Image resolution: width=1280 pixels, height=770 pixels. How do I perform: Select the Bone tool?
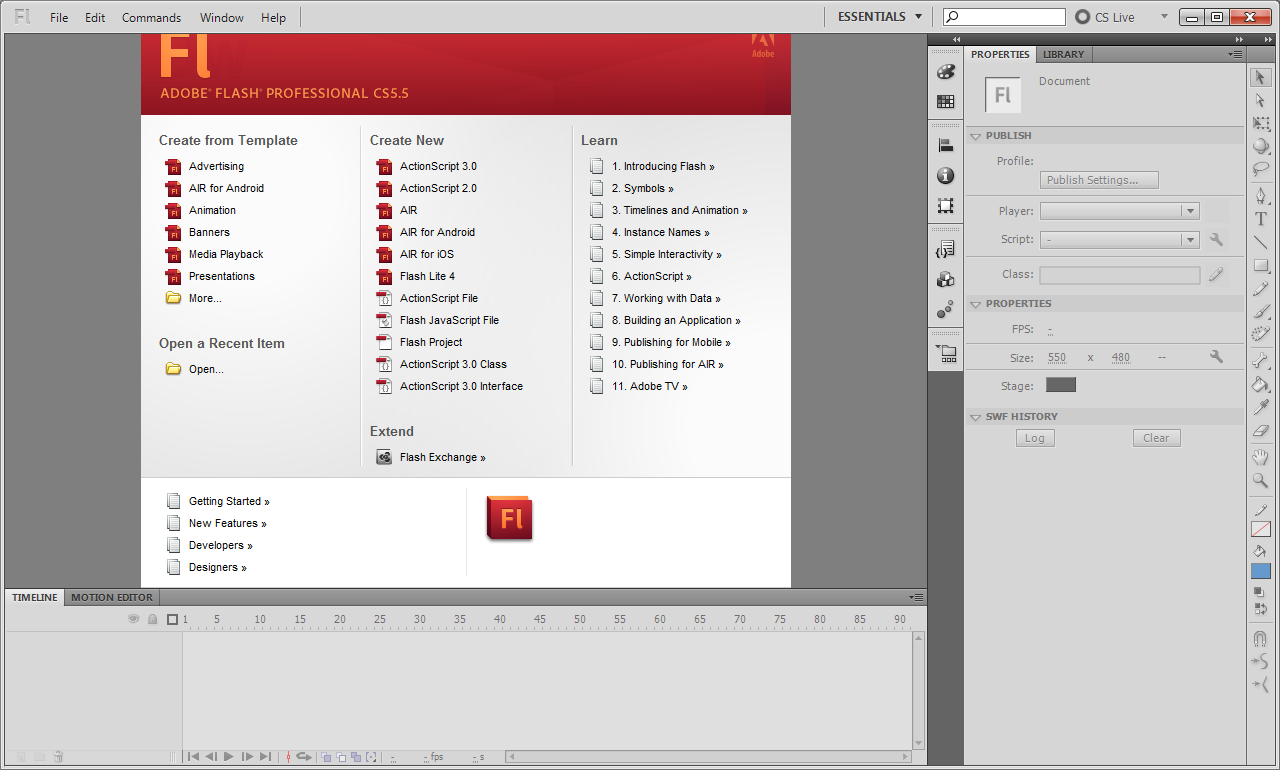1260,361
